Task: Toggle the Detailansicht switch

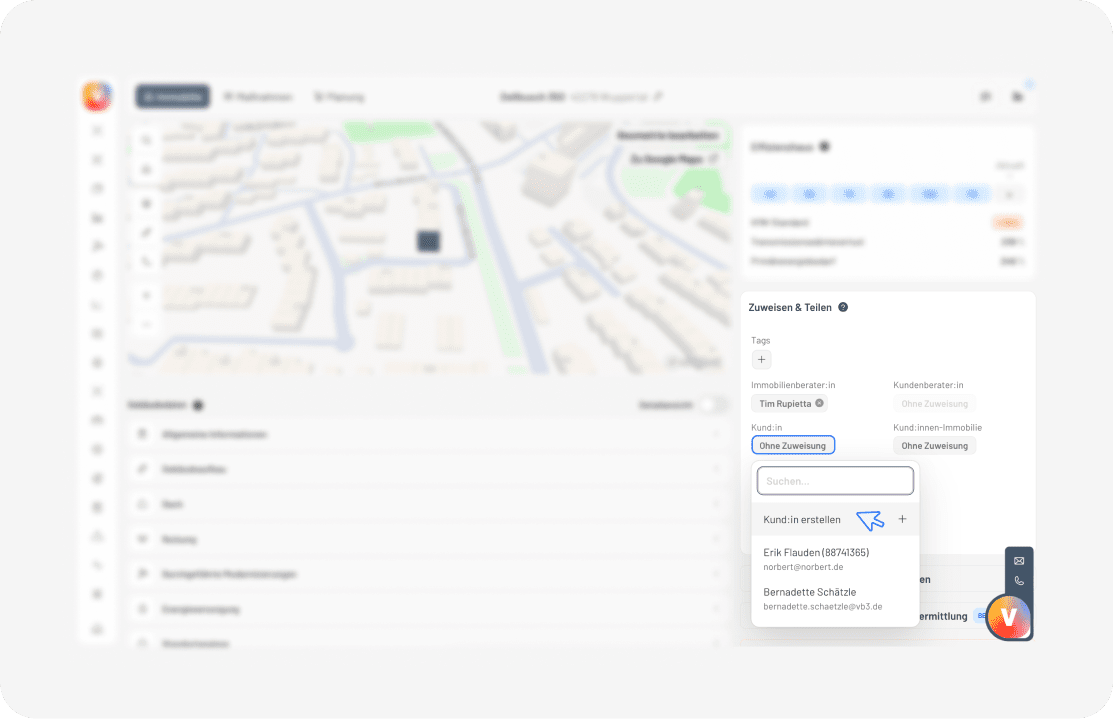Action: 713,405
